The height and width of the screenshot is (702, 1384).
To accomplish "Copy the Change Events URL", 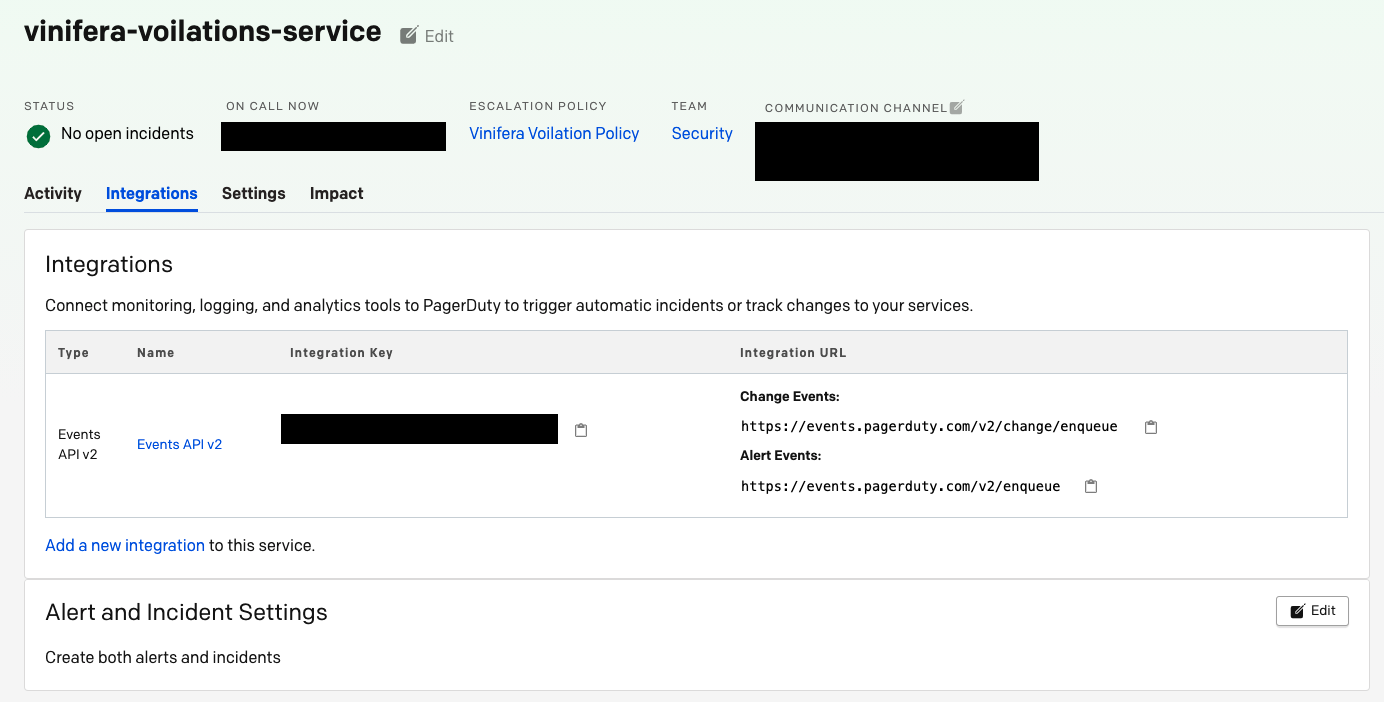I will (x=1151, y=427).
